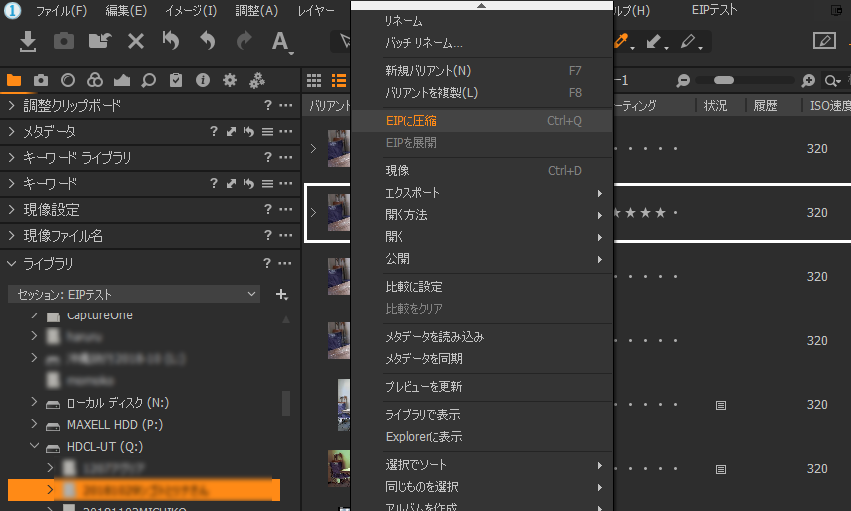
Task: Click the plus button beside session dropdown
Action: coord(281,294)
